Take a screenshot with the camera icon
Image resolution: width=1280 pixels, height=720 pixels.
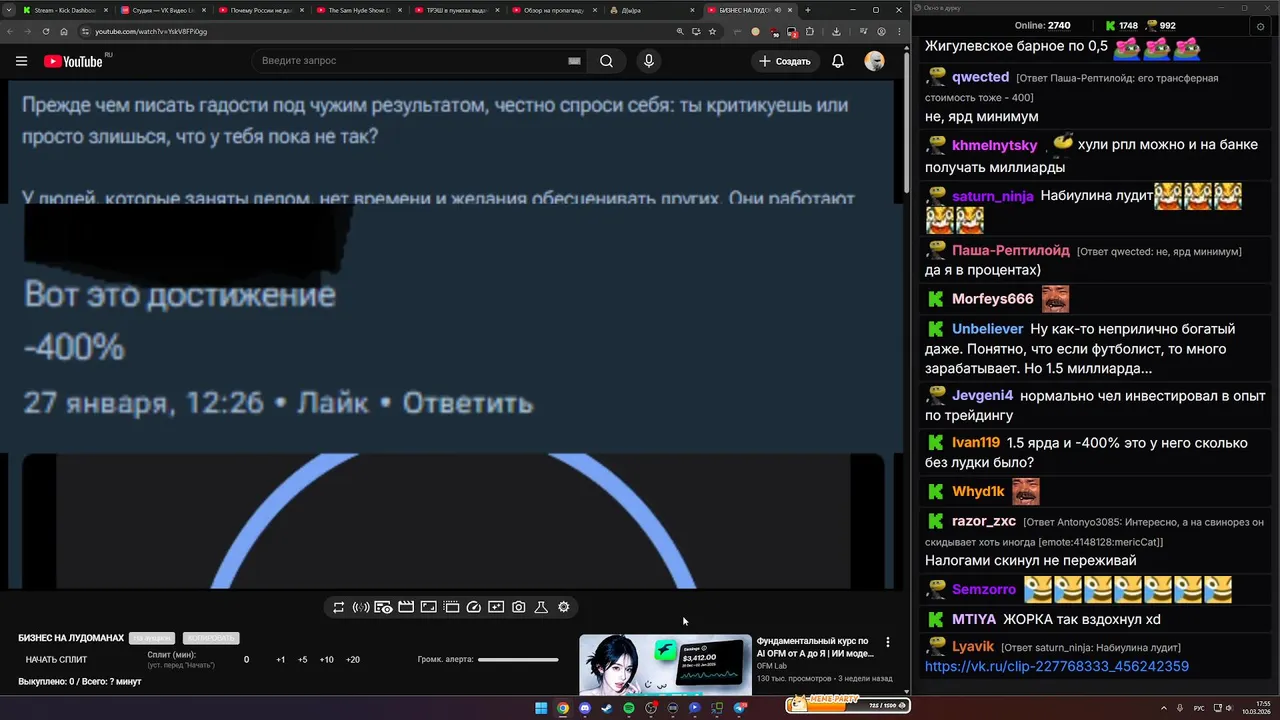click(519, 607)
